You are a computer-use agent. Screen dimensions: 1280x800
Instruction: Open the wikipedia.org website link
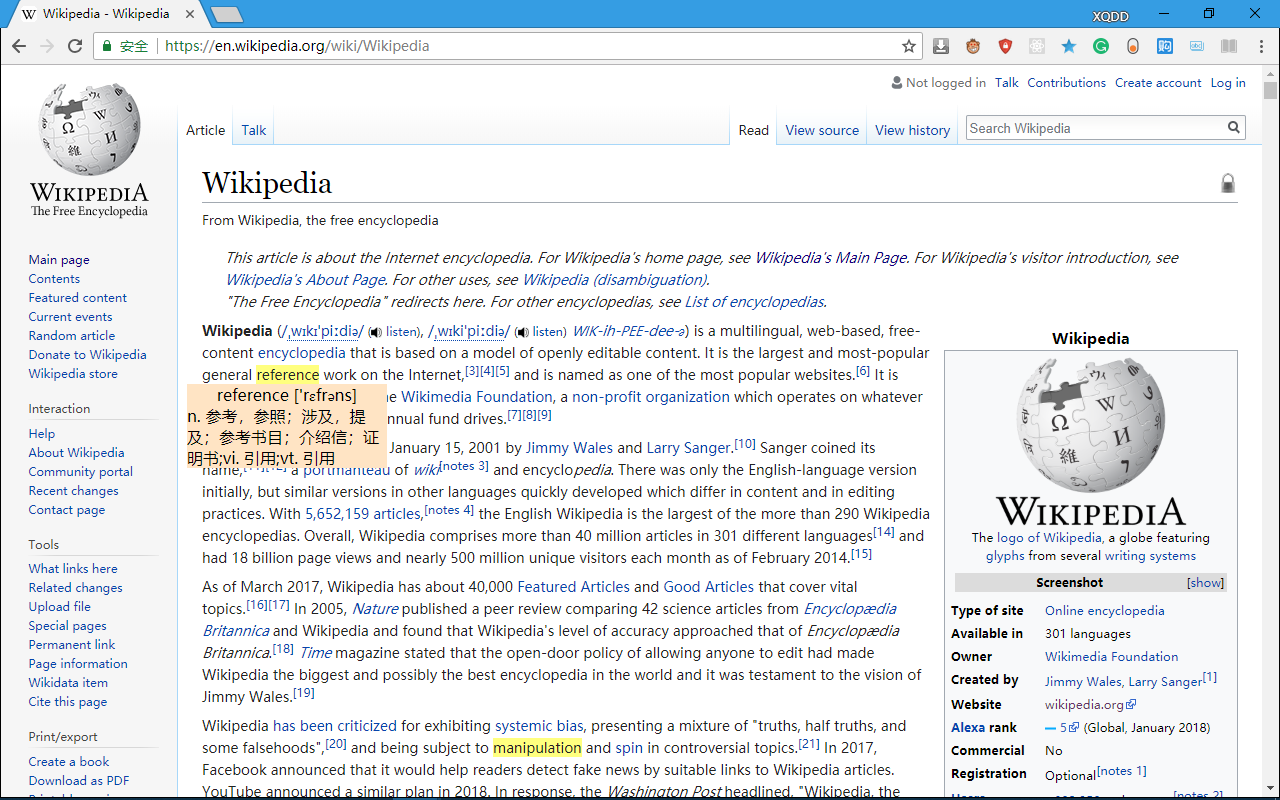coord(1090,705)
